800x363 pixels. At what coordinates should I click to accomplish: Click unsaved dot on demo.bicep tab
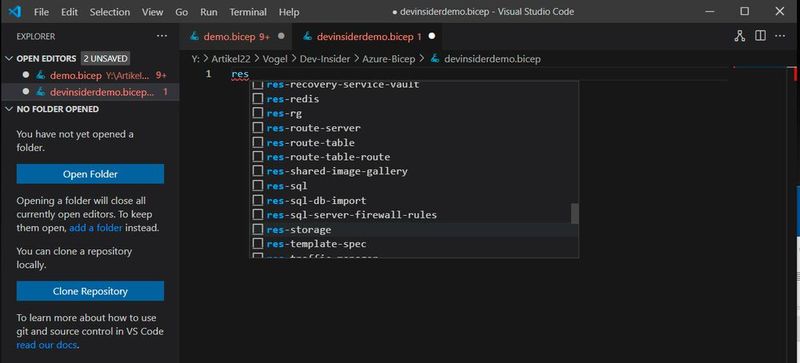point(281,36)
